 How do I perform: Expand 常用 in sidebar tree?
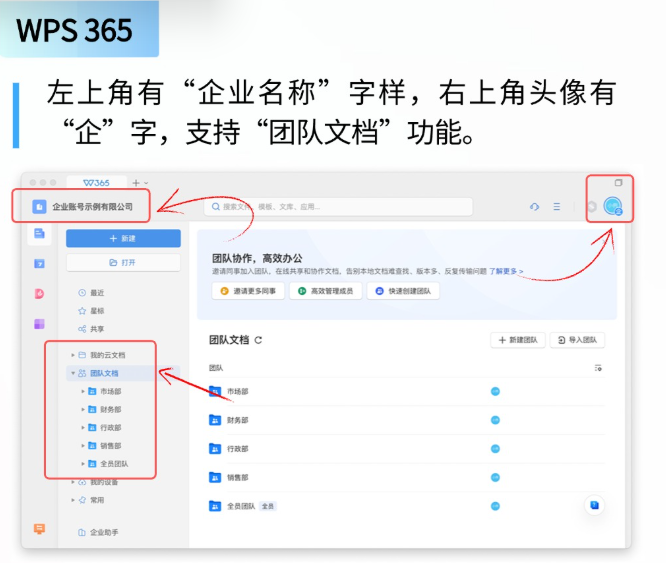(73, 500)
